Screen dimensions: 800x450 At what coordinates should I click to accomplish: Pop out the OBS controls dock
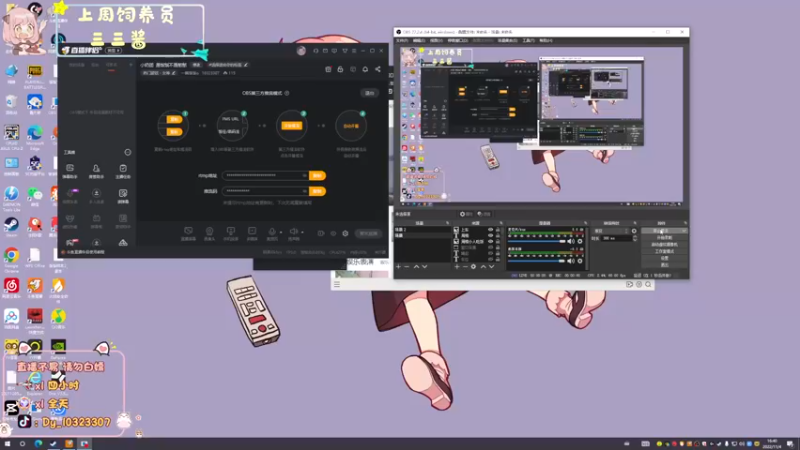(x=685, y=223)
